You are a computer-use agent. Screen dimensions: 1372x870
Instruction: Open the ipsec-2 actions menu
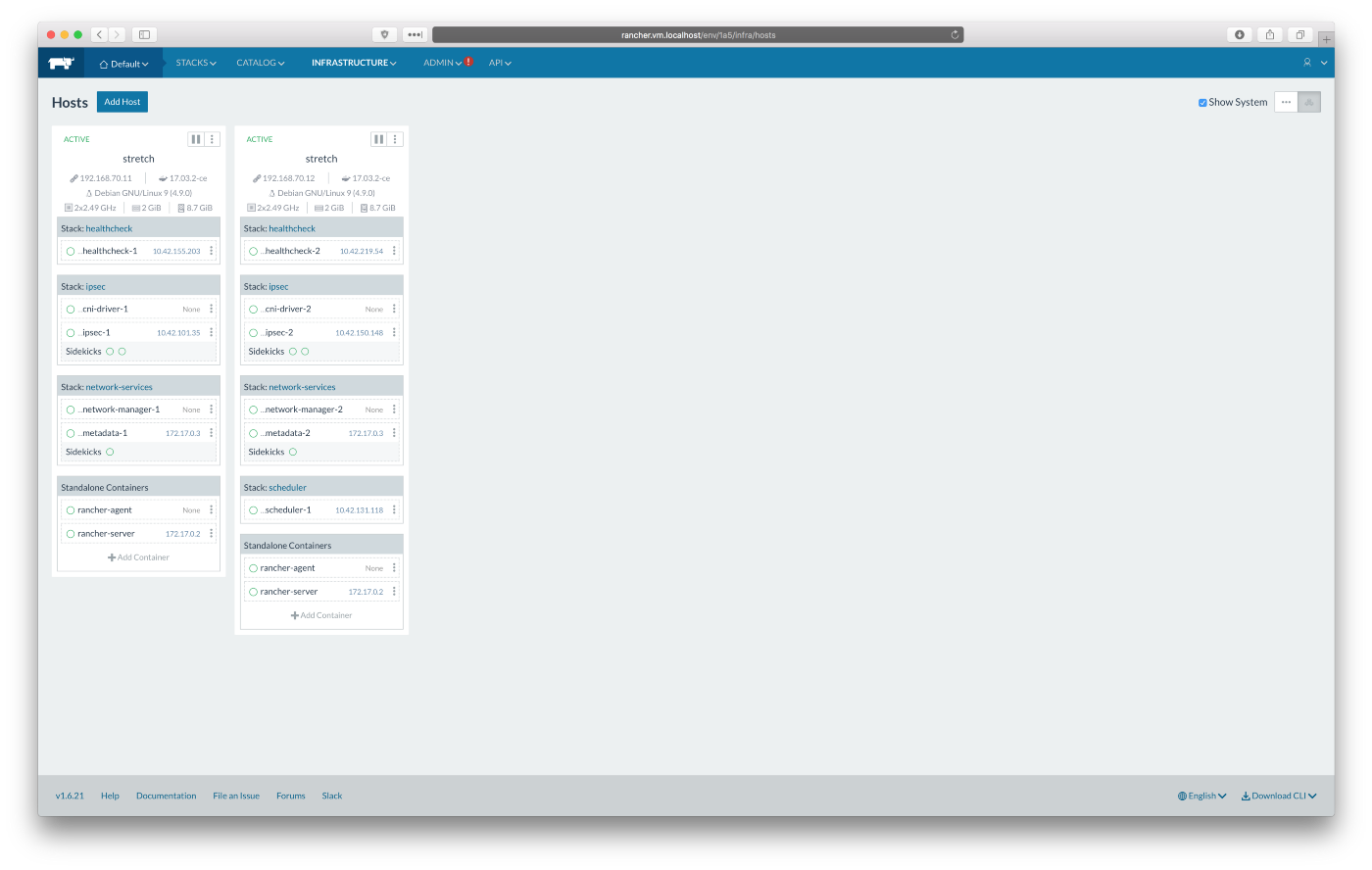(394, 332)
